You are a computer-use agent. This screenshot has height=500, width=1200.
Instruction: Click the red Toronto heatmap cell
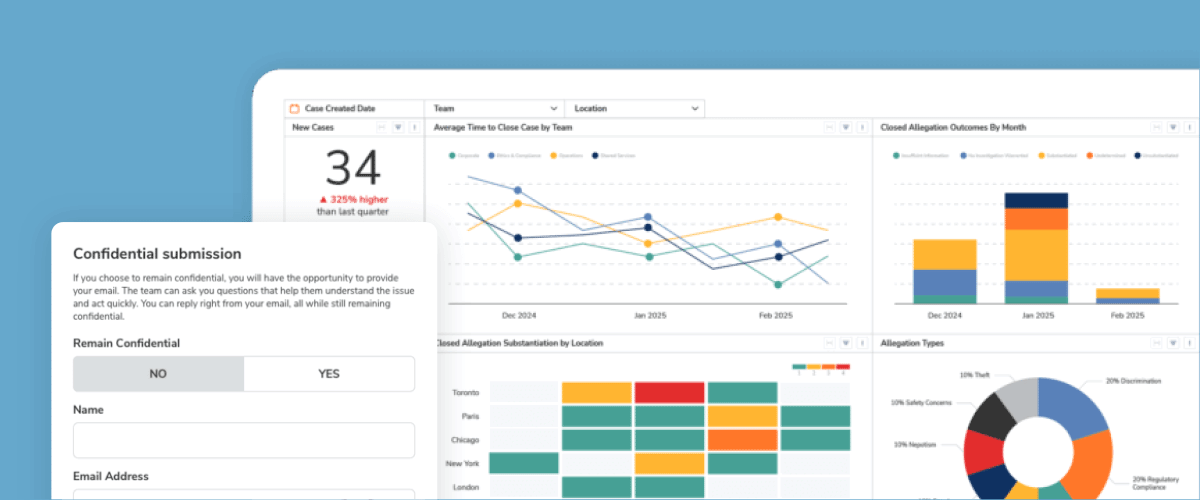[670, 393]
